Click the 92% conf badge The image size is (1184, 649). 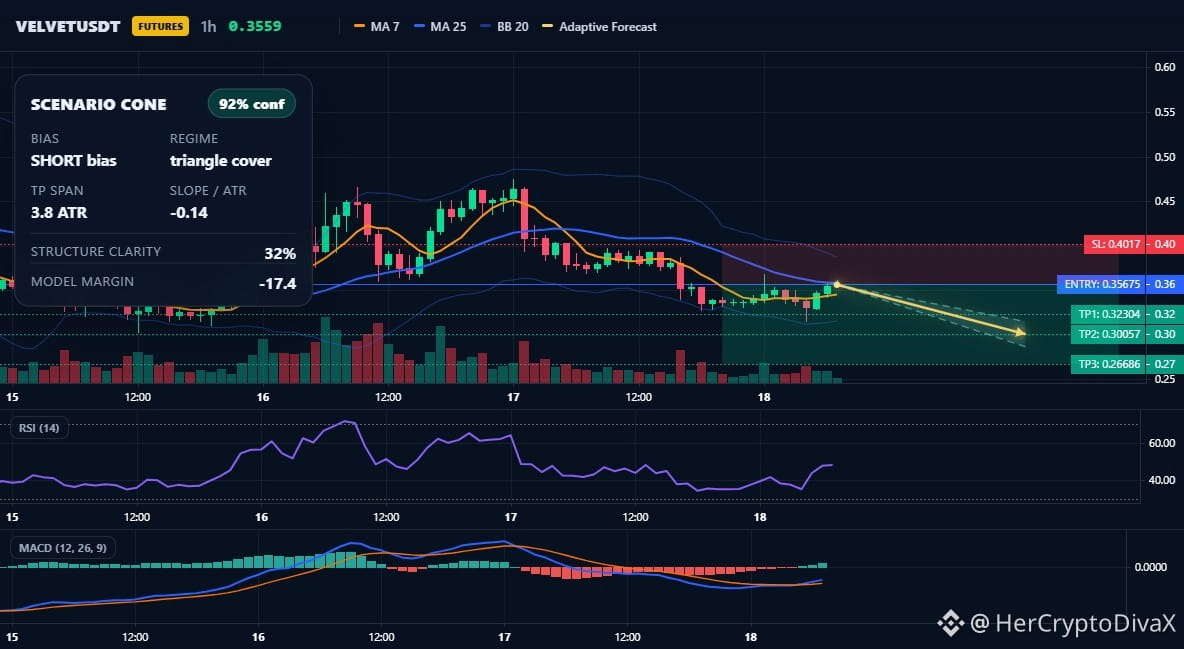pos(251,104)
